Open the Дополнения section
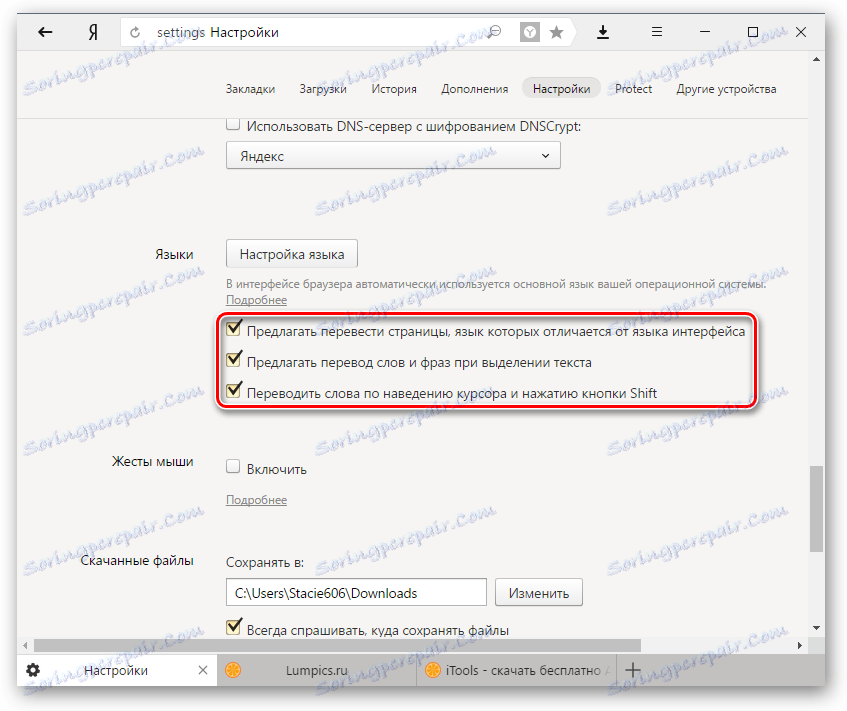This screenshot has width=847, height=711. pos(474,89)
